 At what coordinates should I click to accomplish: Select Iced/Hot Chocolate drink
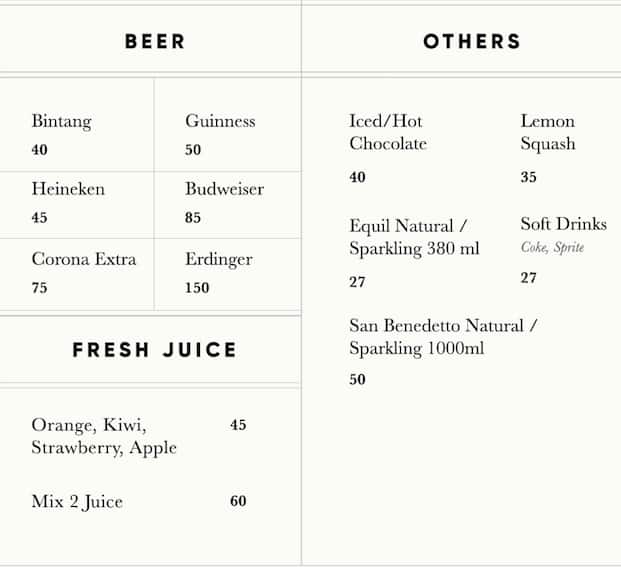tap(388, 132)
